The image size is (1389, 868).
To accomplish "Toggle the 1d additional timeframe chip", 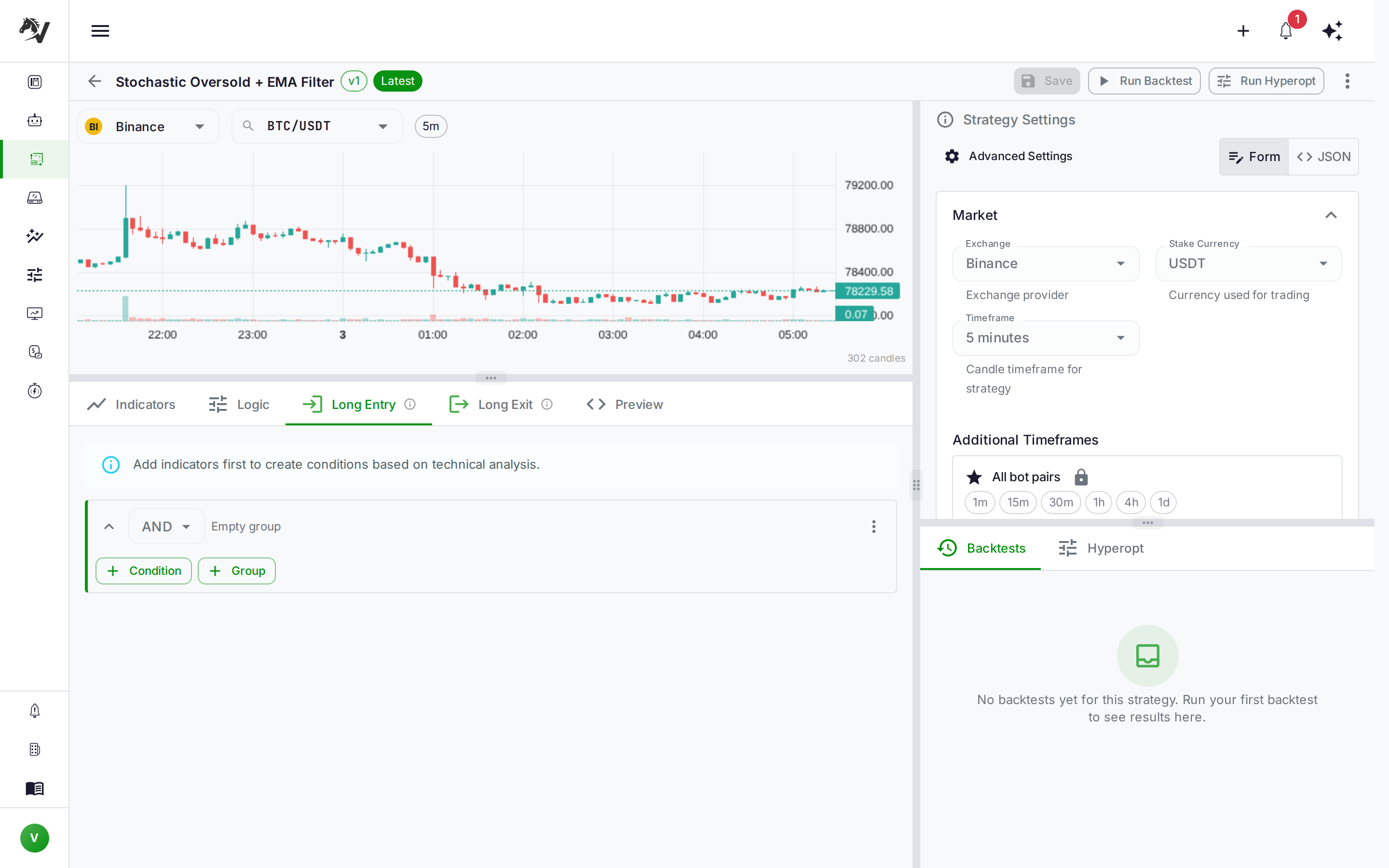I will tap(1163, 502).
